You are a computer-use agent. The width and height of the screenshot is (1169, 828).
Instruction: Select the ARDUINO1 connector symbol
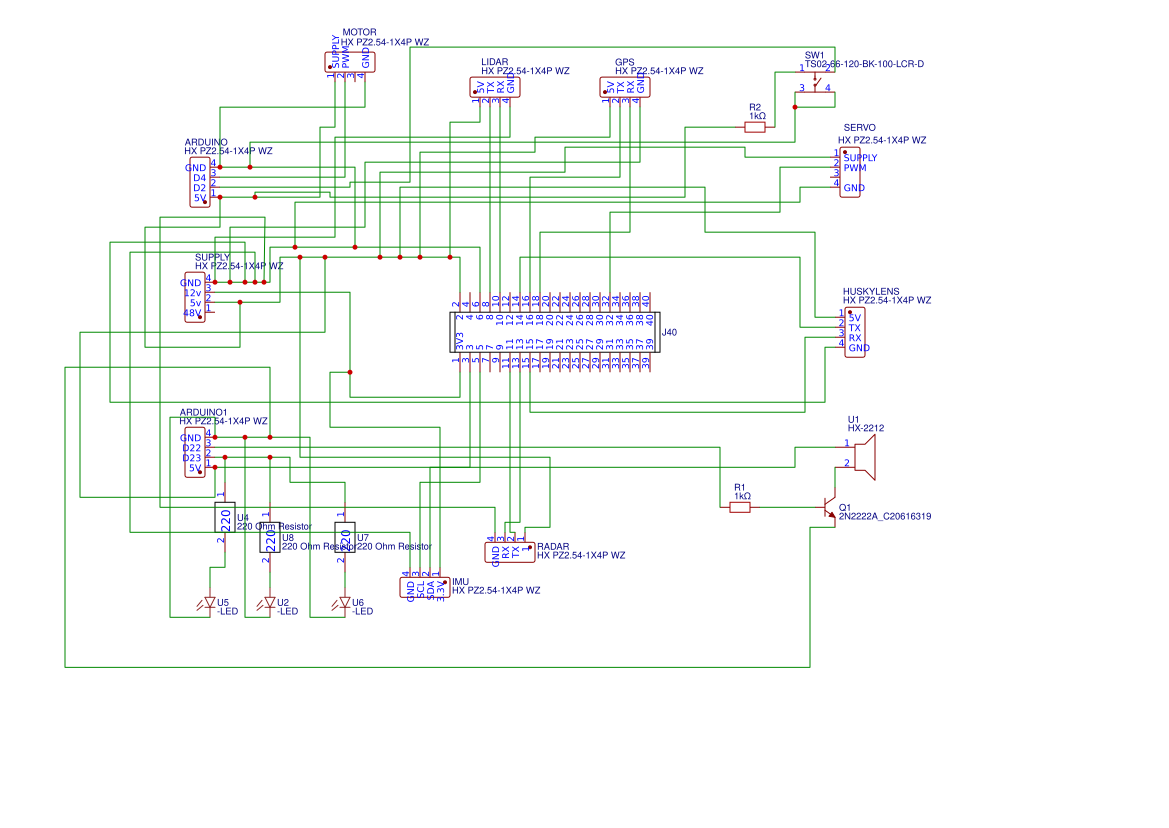click(195, 452)
